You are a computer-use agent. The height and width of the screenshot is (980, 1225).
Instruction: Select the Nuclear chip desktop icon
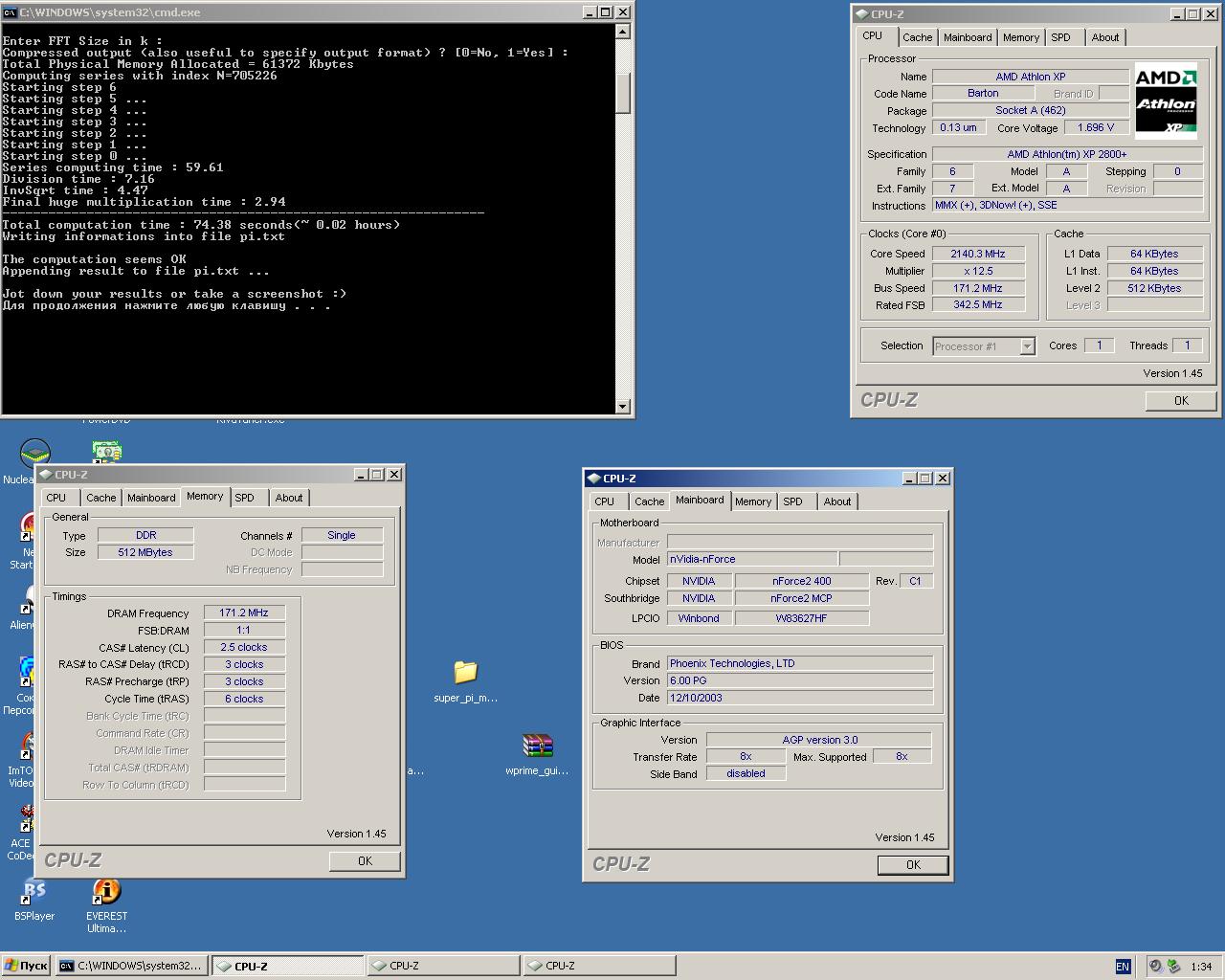coord(35,453)
